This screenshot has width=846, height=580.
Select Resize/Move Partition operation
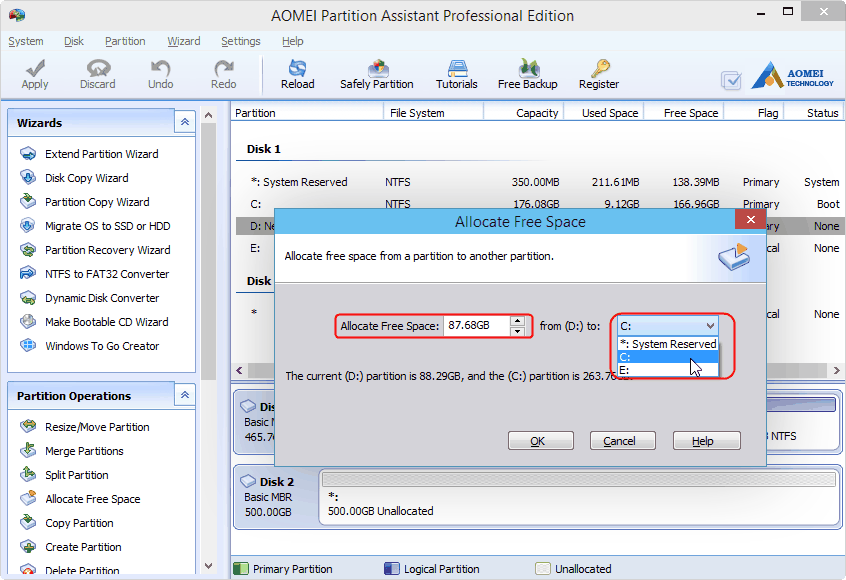click(x=97, y=427)
